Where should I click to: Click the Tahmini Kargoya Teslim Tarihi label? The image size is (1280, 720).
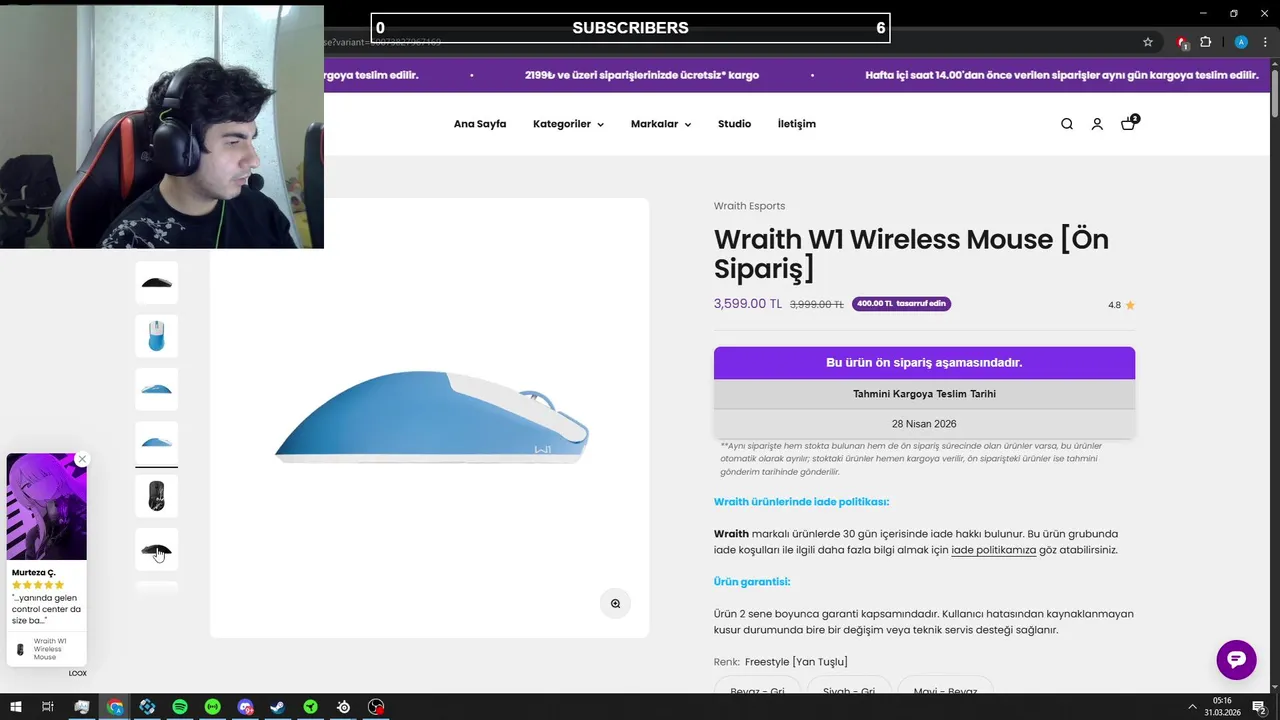(924, 394)
